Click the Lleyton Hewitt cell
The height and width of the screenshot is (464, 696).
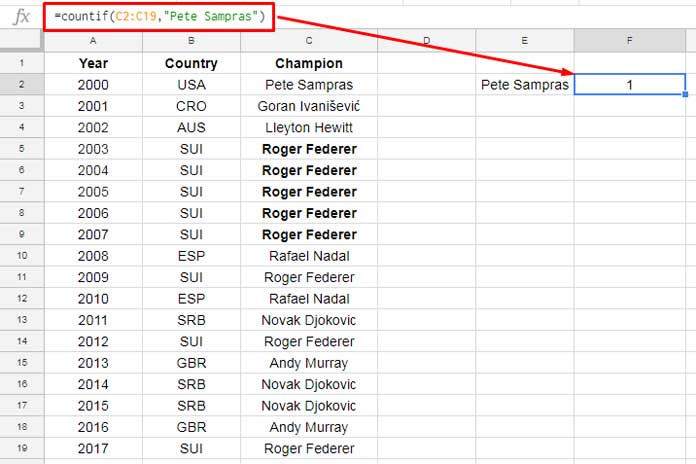coord(309,127)
